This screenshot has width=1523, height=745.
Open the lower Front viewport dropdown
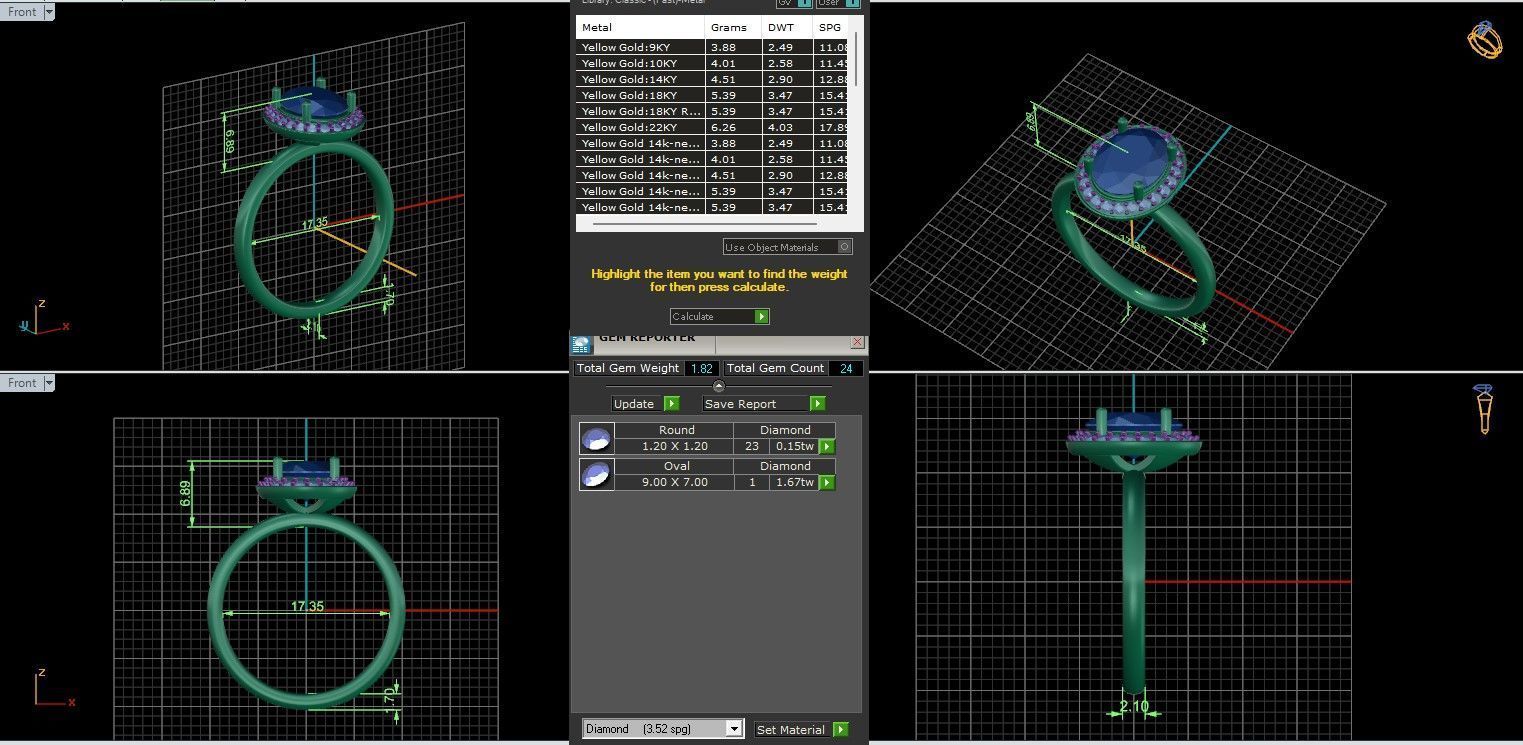point(49,383)
